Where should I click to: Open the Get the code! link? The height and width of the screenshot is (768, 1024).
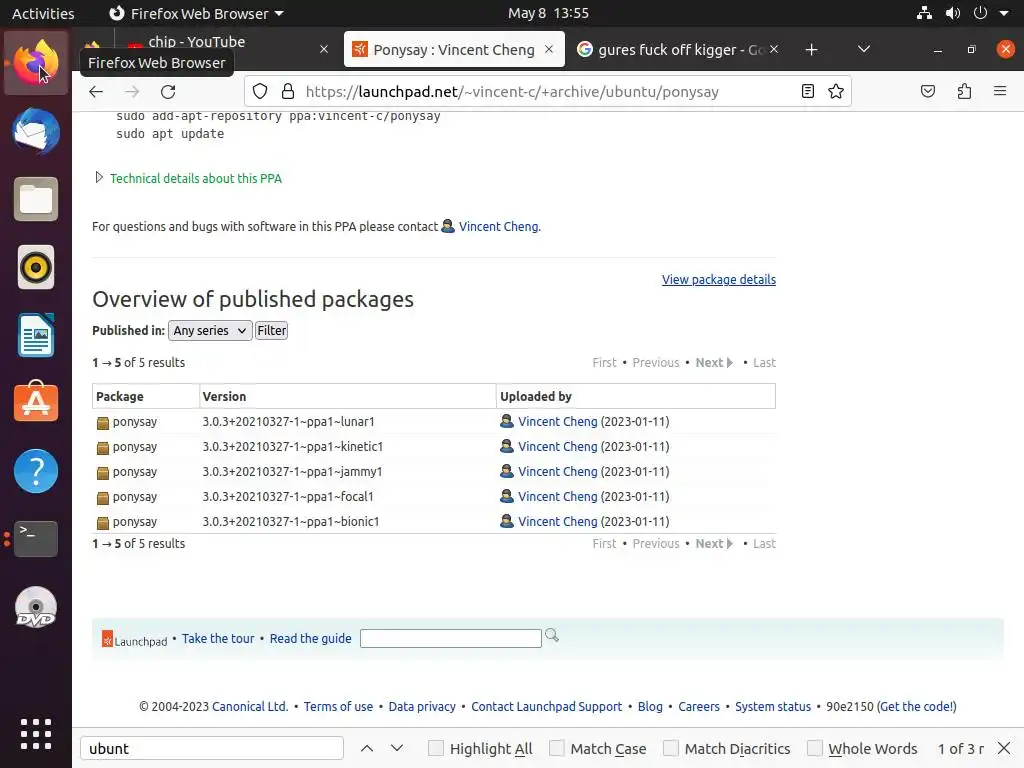pyautogui.click(x=917, y=706)
